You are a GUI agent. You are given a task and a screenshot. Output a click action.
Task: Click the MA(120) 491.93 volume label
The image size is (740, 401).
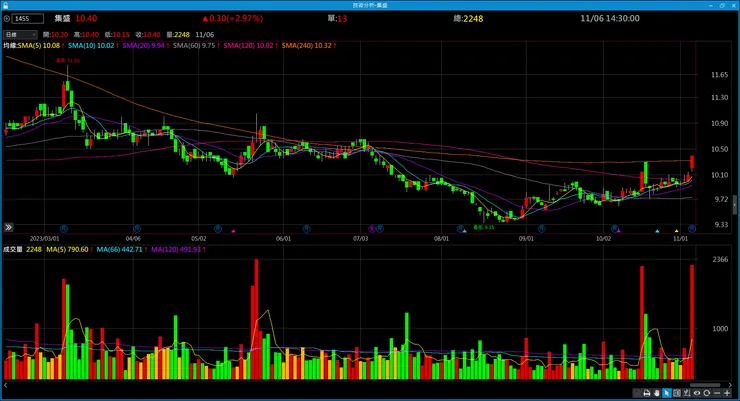(176, 250)
